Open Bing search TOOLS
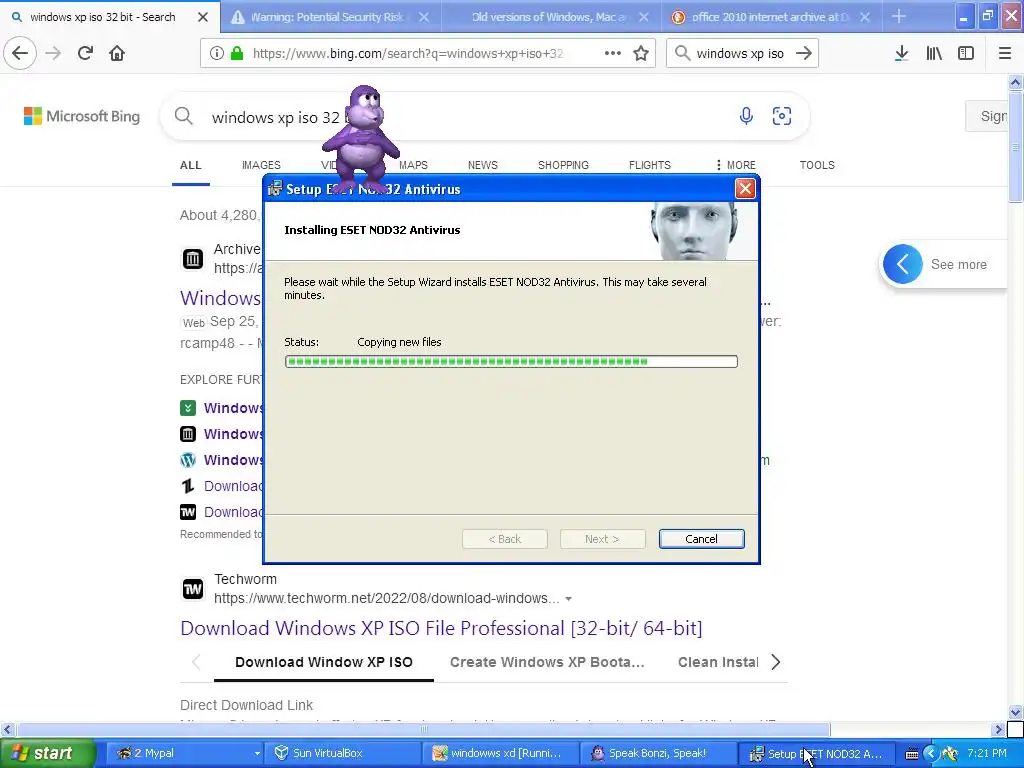This screenshot has height=768, width=1024. click(x=817, y=165)
